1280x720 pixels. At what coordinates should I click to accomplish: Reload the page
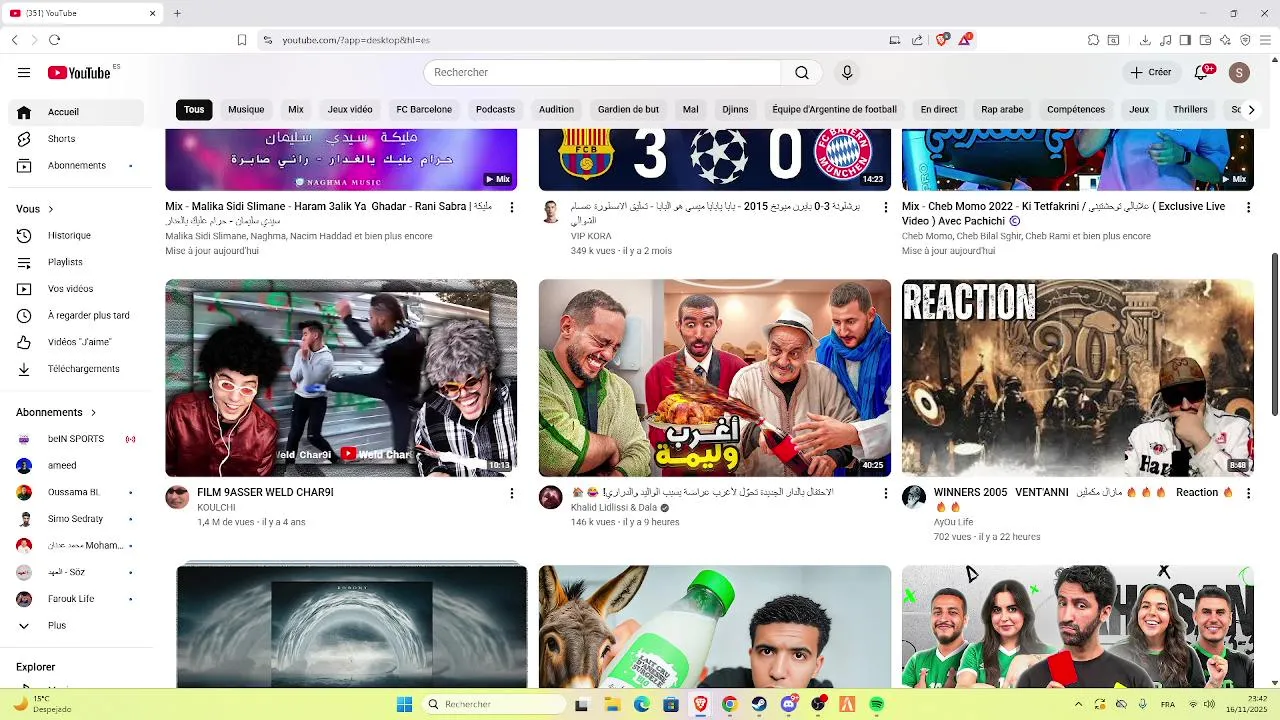point(54,40)
